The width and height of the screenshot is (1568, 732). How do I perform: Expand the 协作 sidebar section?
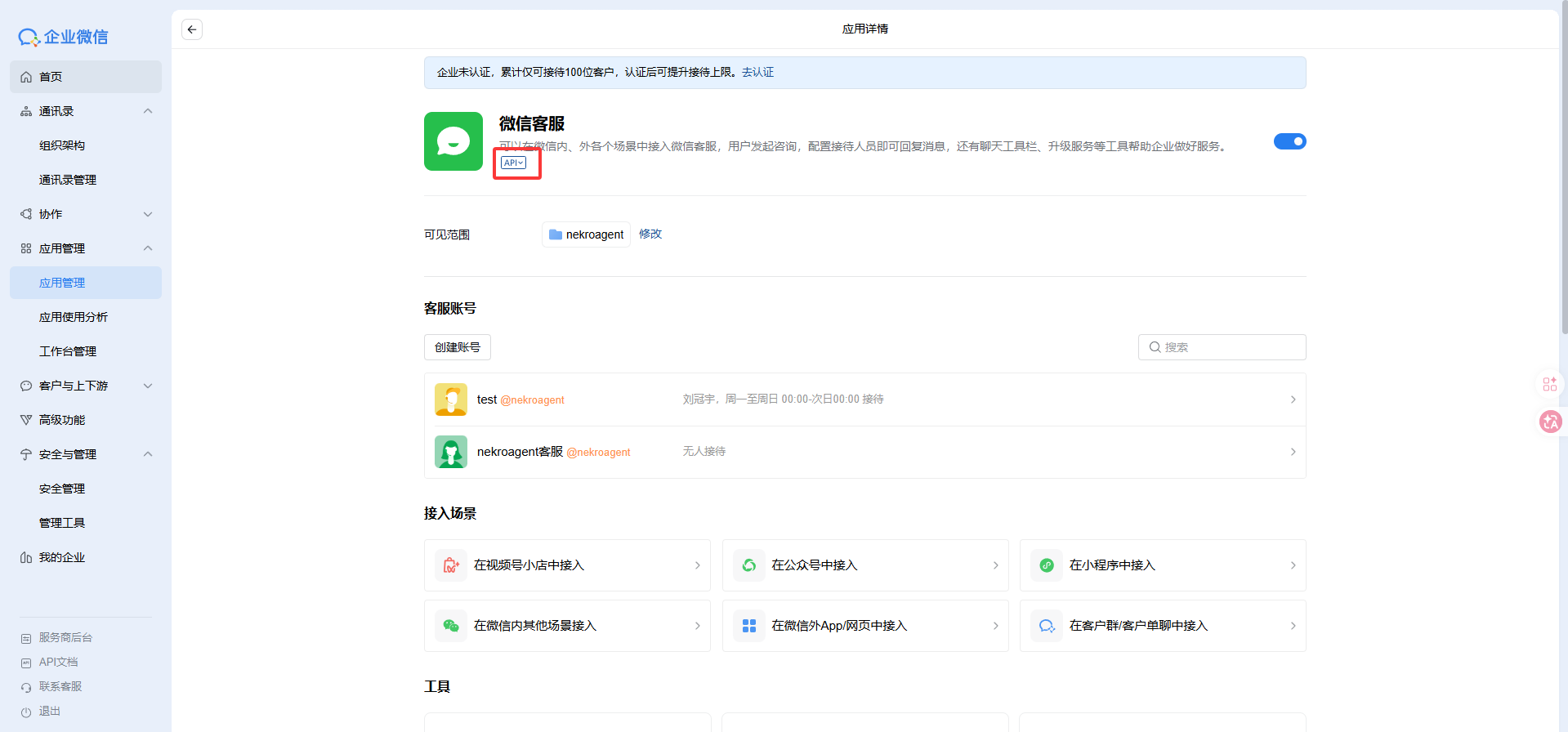(x=148, y=214)
